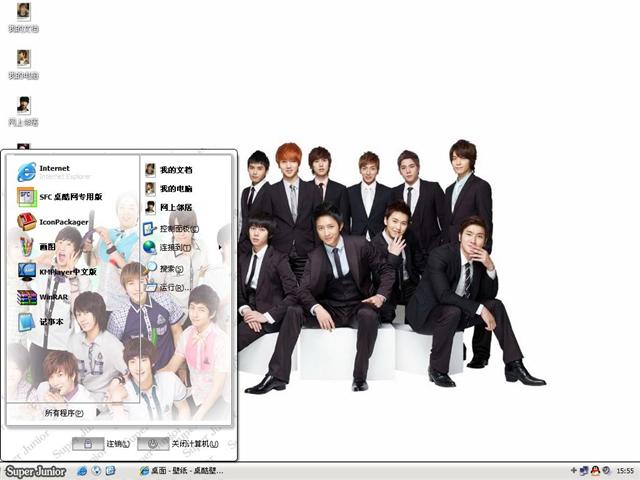The image size is (640, 480).
Task: Click the second quick-launch icon
Action: (x=96, y=471)
